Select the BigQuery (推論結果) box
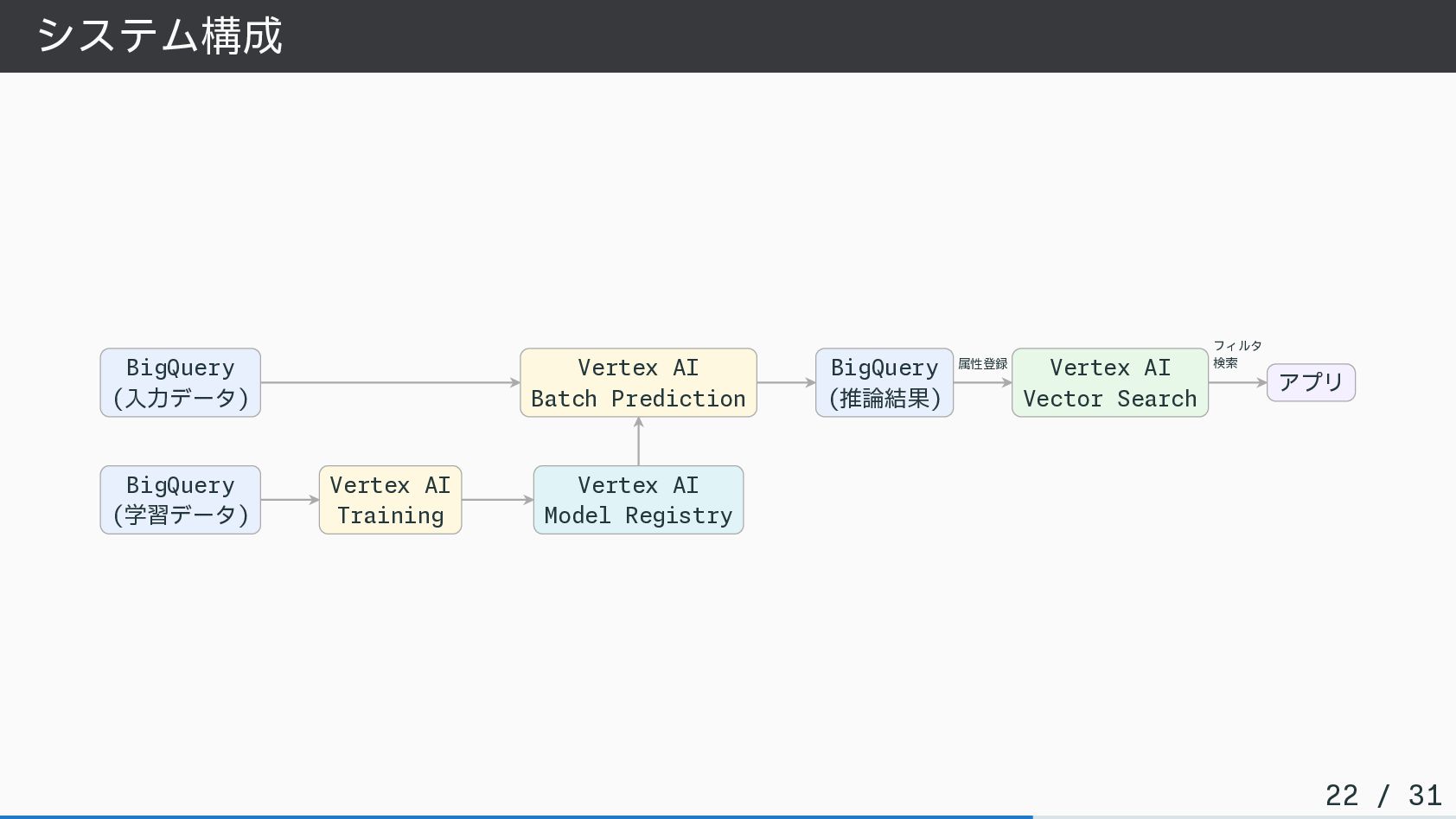The image size is (1456, 819). [x=884, y=382]
